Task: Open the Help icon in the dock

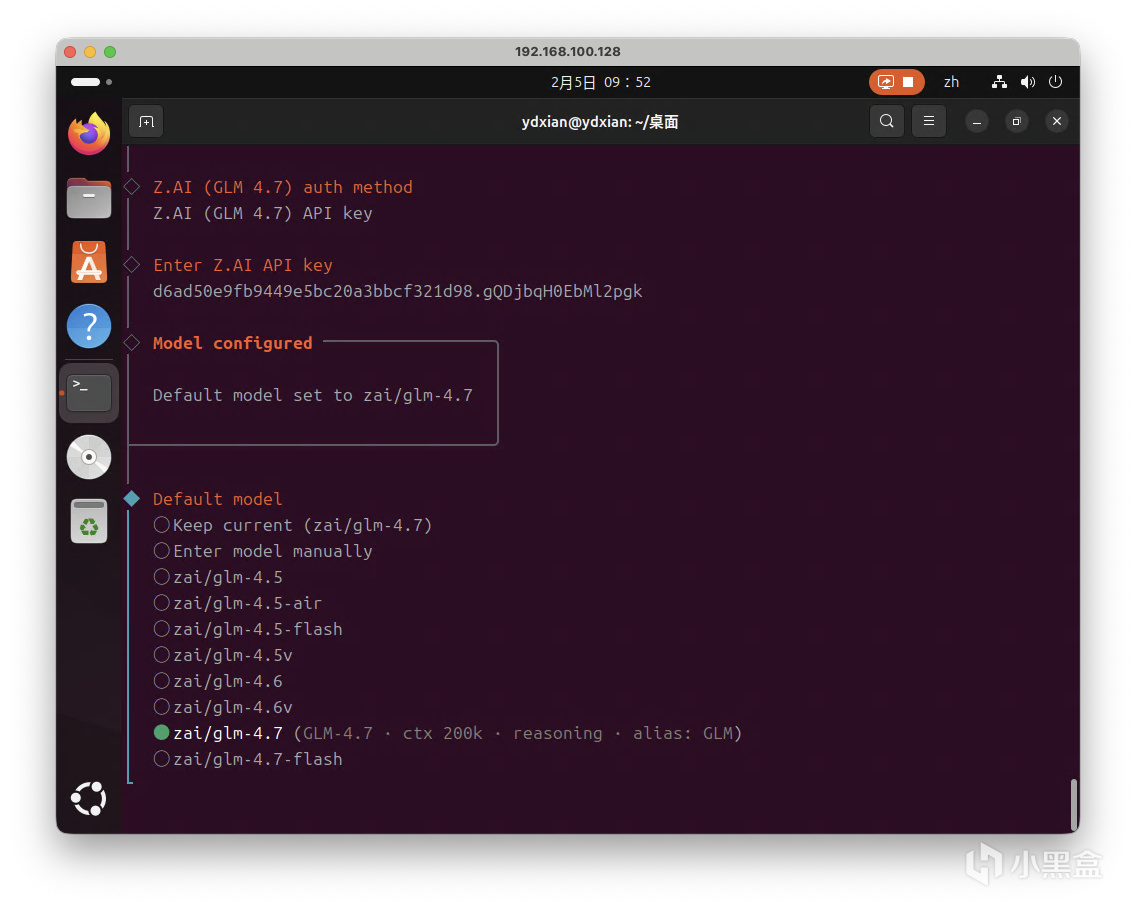Action: pyautogui.click(x=89, y=326)
